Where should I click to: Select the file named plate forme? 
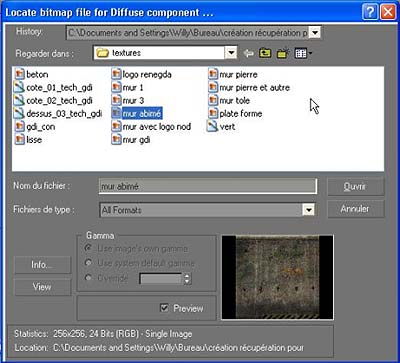click(x=241, y=114)
